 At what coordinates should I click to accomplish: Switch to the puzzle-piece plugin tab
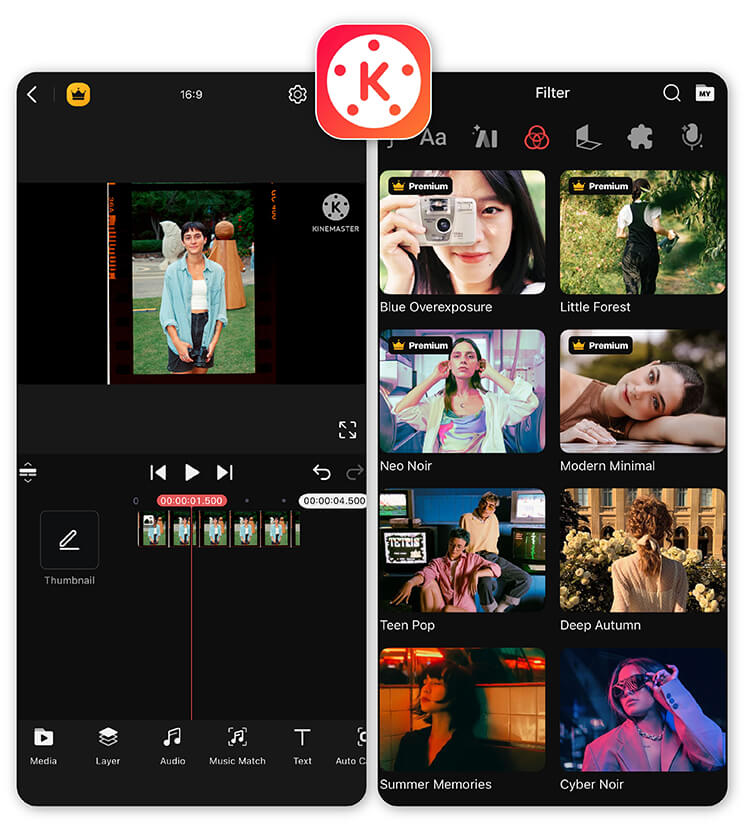coord(640,138)
